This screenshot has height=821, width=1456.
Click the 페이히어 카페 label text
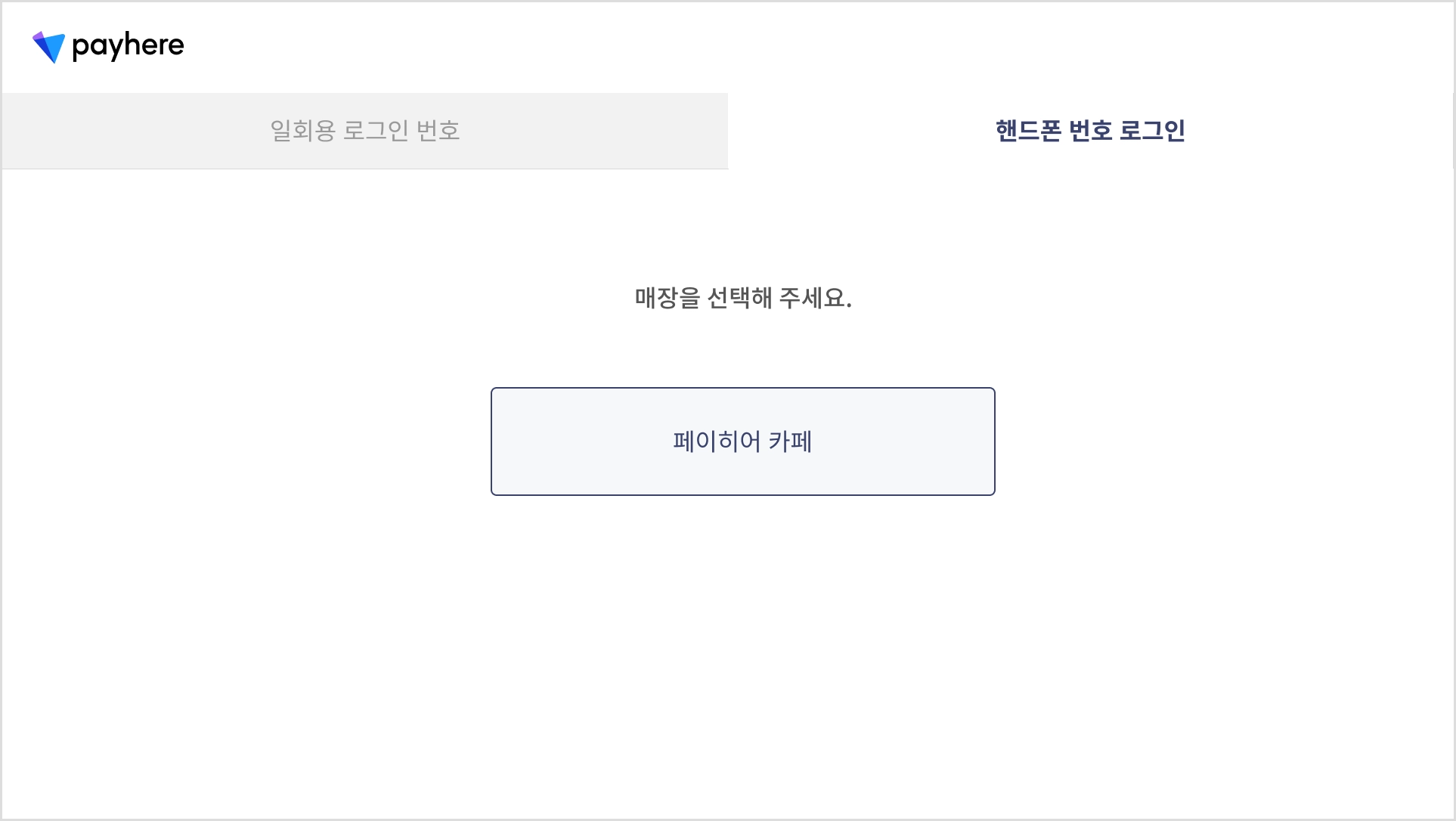coord(743,441)
